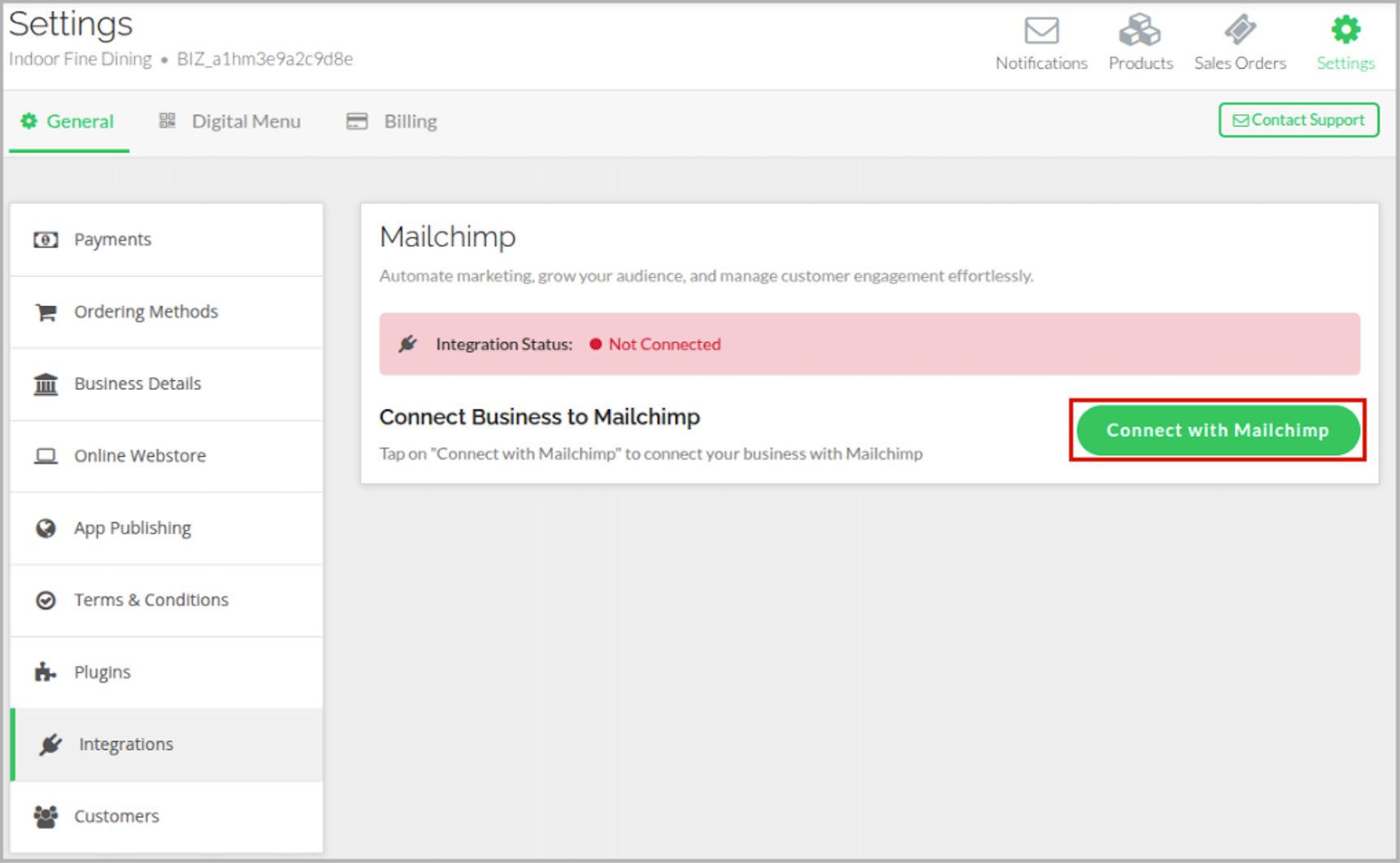
Task: Select Integrations in the sidebar
Action: tap(126, 744)
